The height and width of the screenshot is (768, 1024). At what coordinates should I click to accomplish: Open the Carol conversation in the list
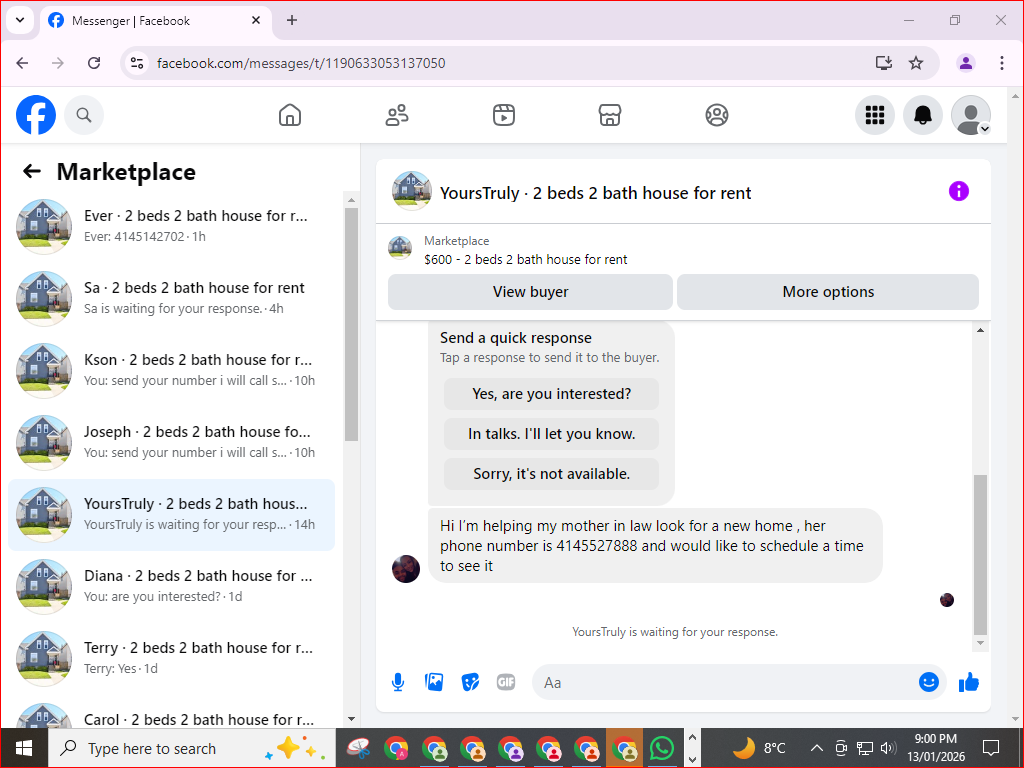(x=172, y=715)
